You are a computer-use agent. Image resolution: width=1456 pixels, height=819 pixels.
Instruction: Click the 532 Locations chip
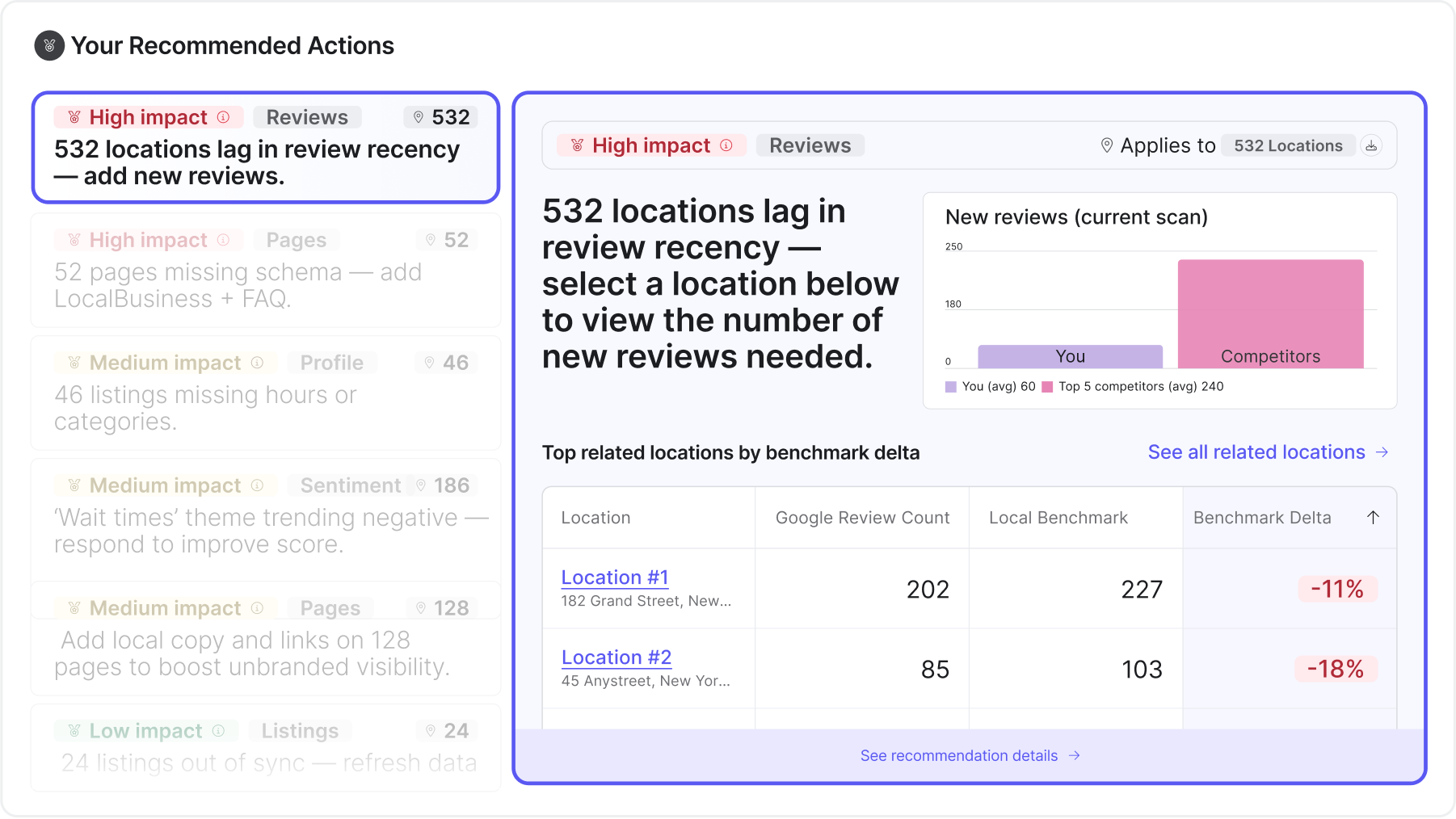tap(1287, 146)
